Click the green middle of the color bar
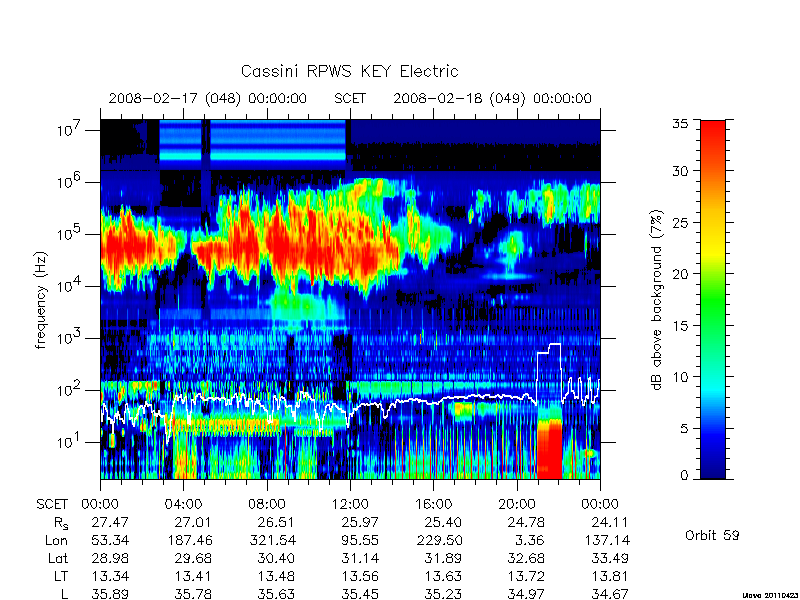This screenshot has width=800, height=600. click(713, 301)
